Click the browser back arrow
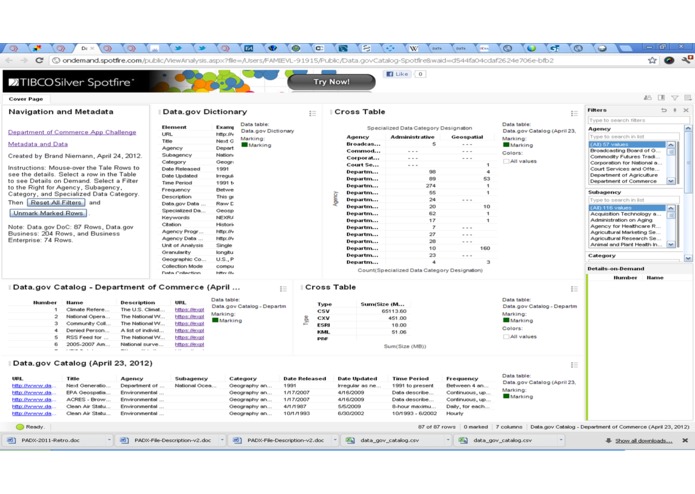The image size is (695, 494). tap(9, 60)
